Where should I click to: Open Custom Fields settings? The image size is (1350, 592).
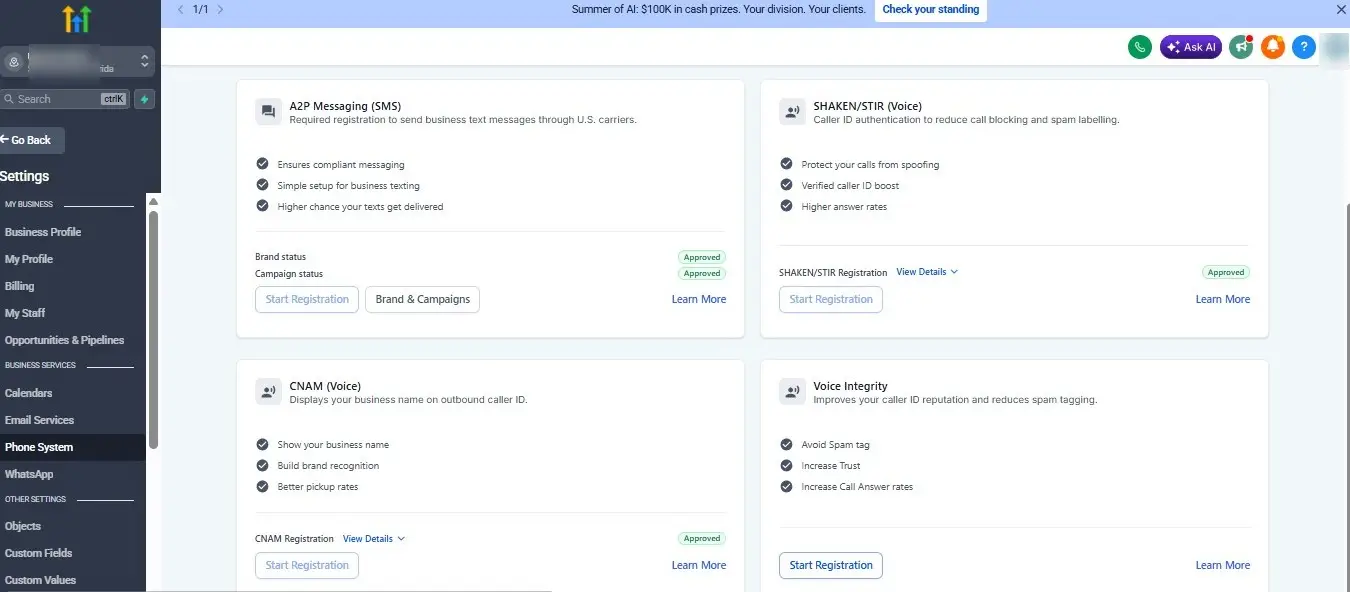pos(39,553)
